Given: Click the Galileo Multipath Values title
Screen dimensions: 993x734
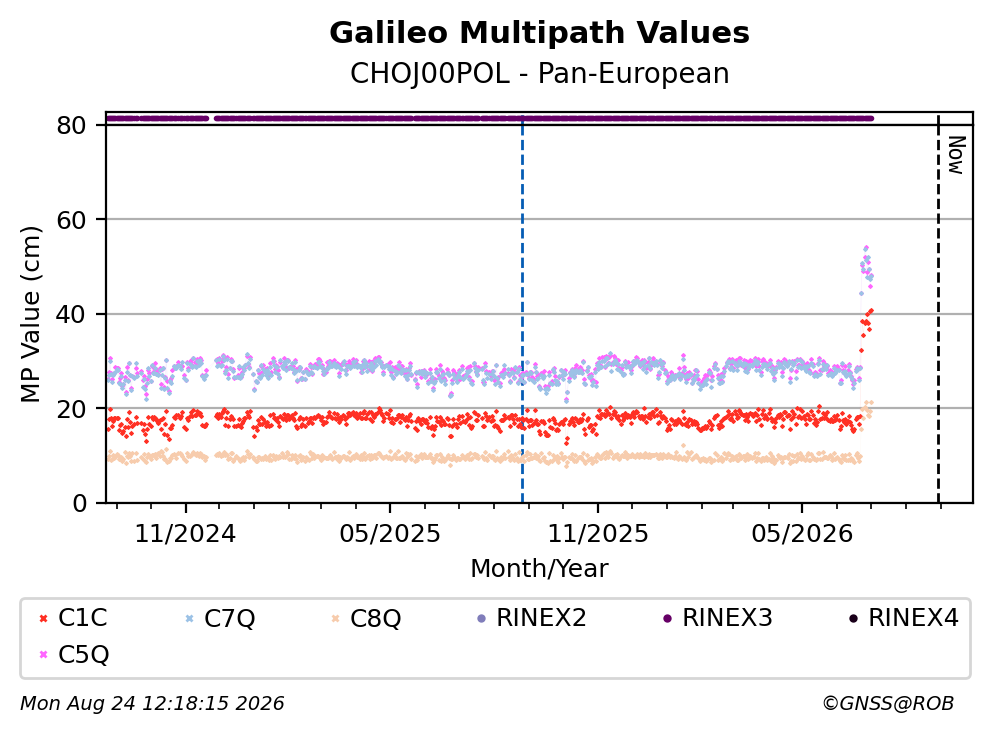Looking at the screenshot, I should pos(540,32).
